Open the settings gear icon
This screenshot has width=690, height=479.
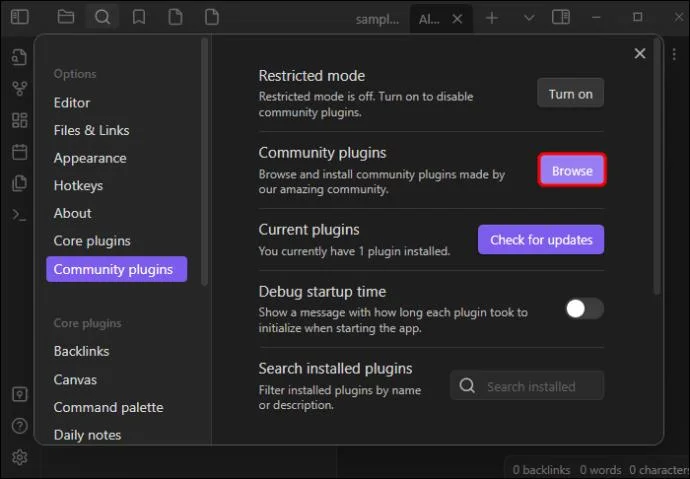pyautogui.click(x=20, y=457)
